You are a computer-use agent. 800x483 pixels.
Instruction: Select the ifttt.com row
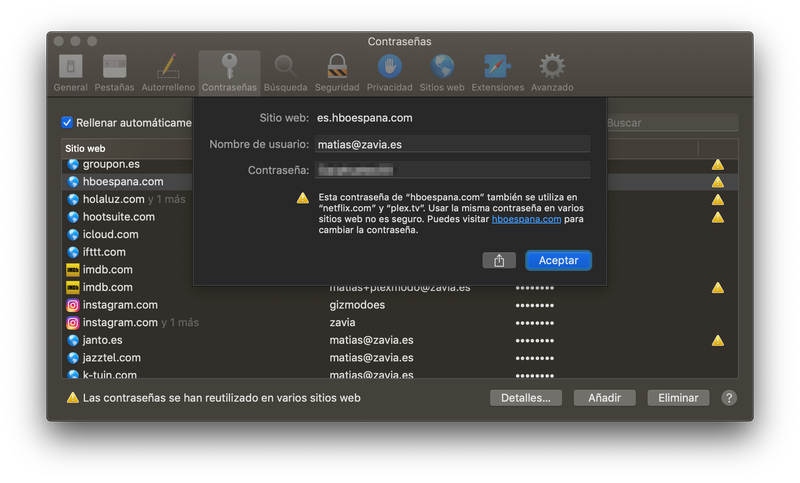pyautogui.click(x=399, y=252)
